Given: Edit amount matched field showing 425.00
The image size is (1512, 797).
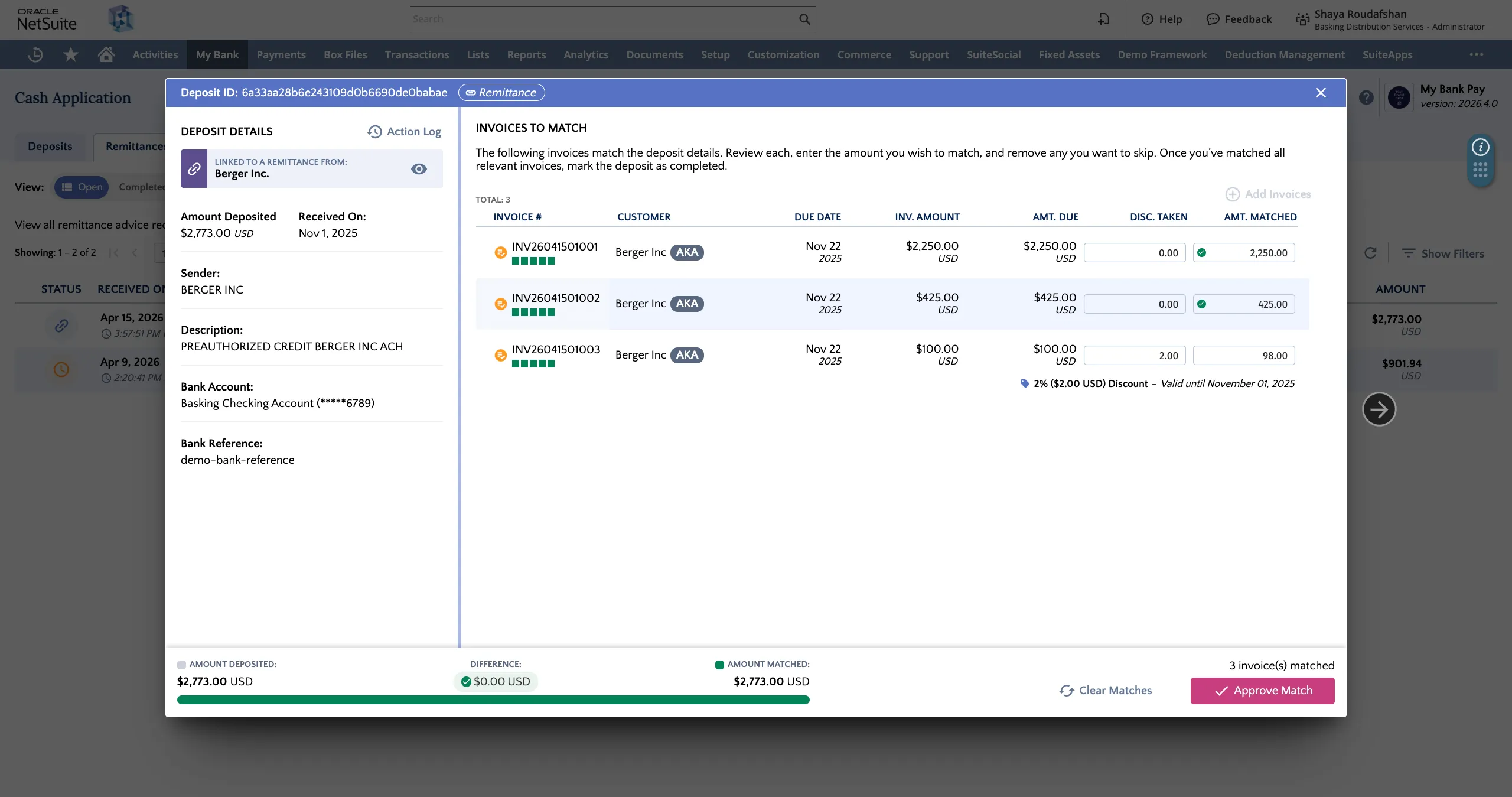Looking at the screenshot, I should tap(1244, 304).
